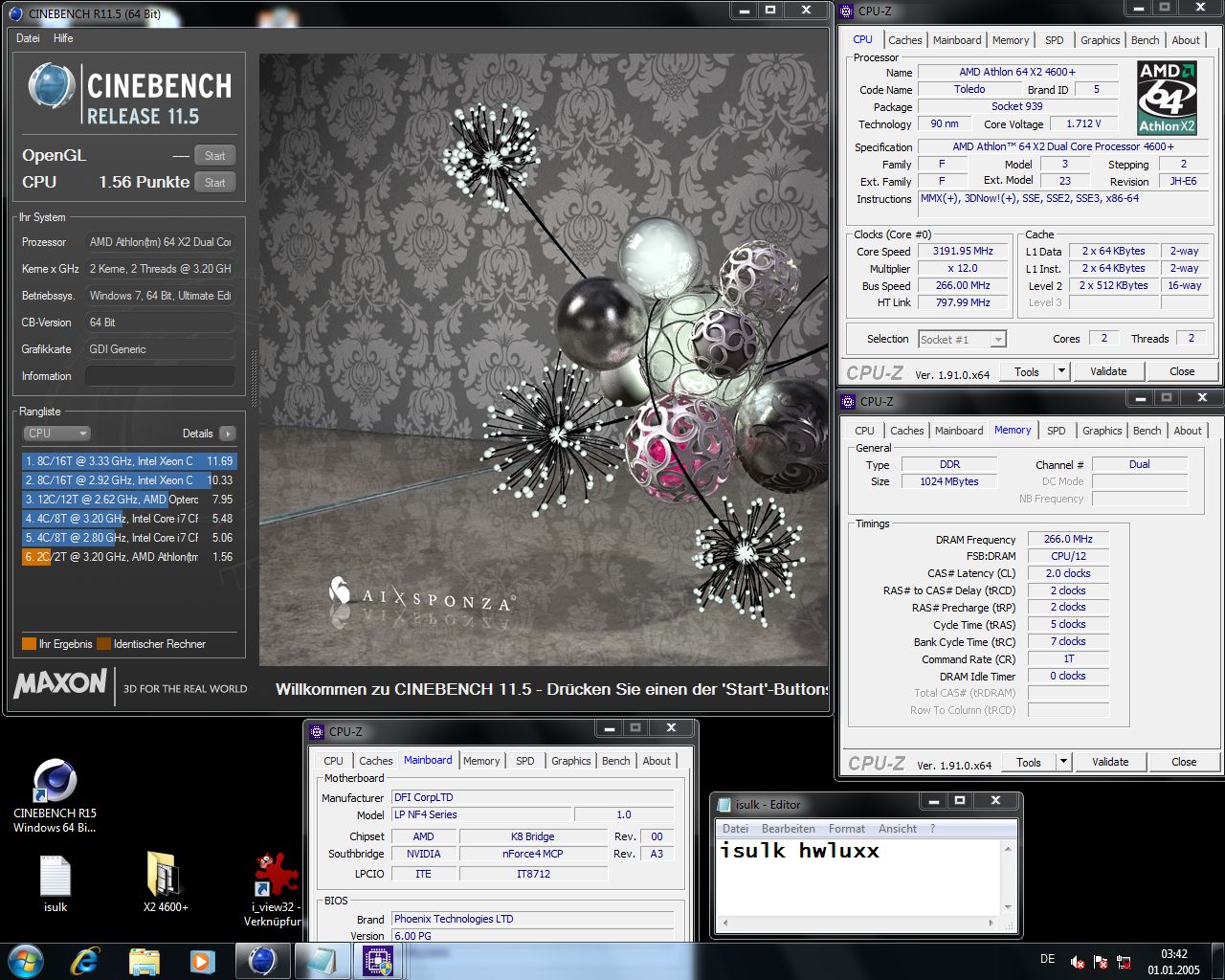Launch the i_view32 desktop shortcut
The image size is (1225, 980).
[x=277, y=890]
